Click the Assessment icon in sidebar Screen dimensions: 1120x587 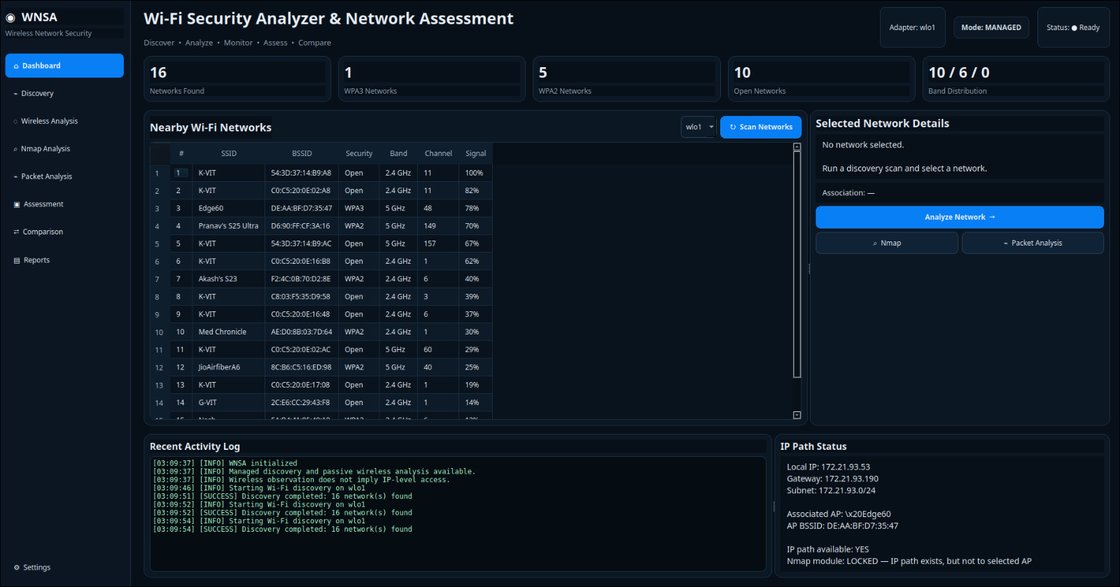[x=16, y=204]
